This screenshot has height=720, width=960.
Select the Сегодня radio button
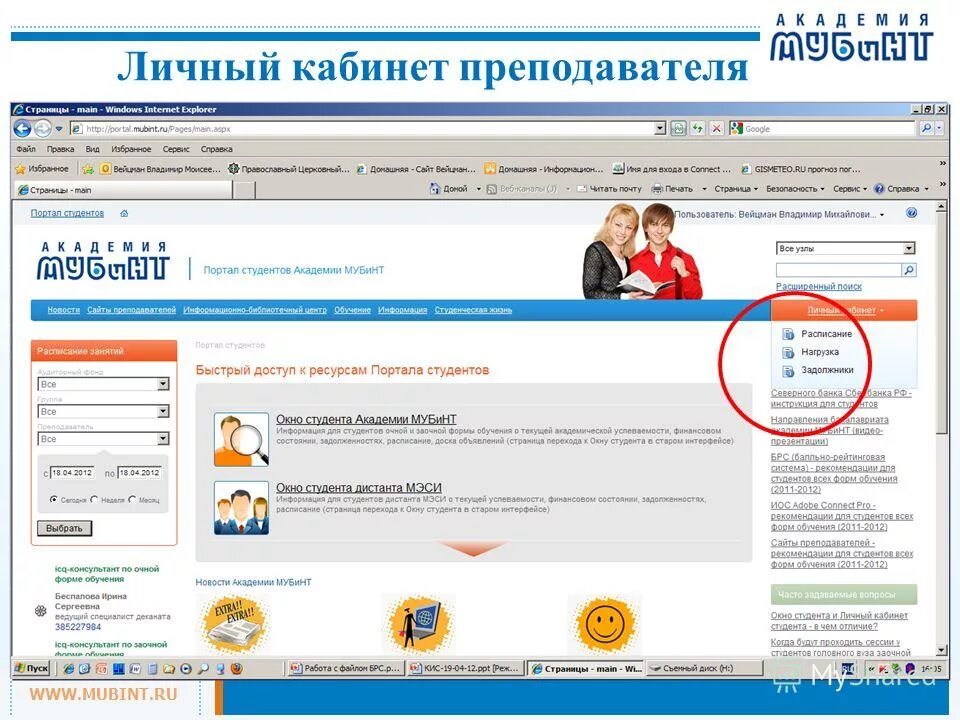click(54, 500)
